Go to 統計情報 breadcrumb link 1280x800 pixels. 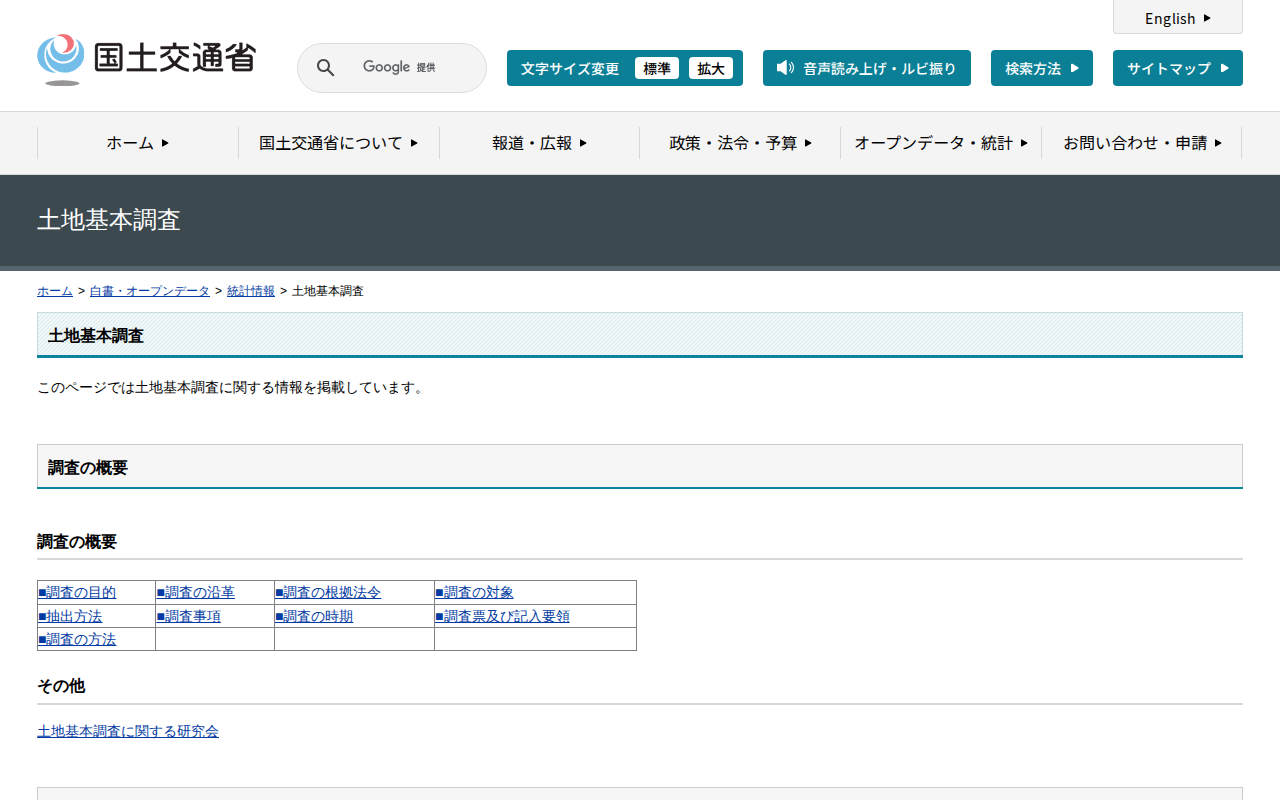point(251,291)
